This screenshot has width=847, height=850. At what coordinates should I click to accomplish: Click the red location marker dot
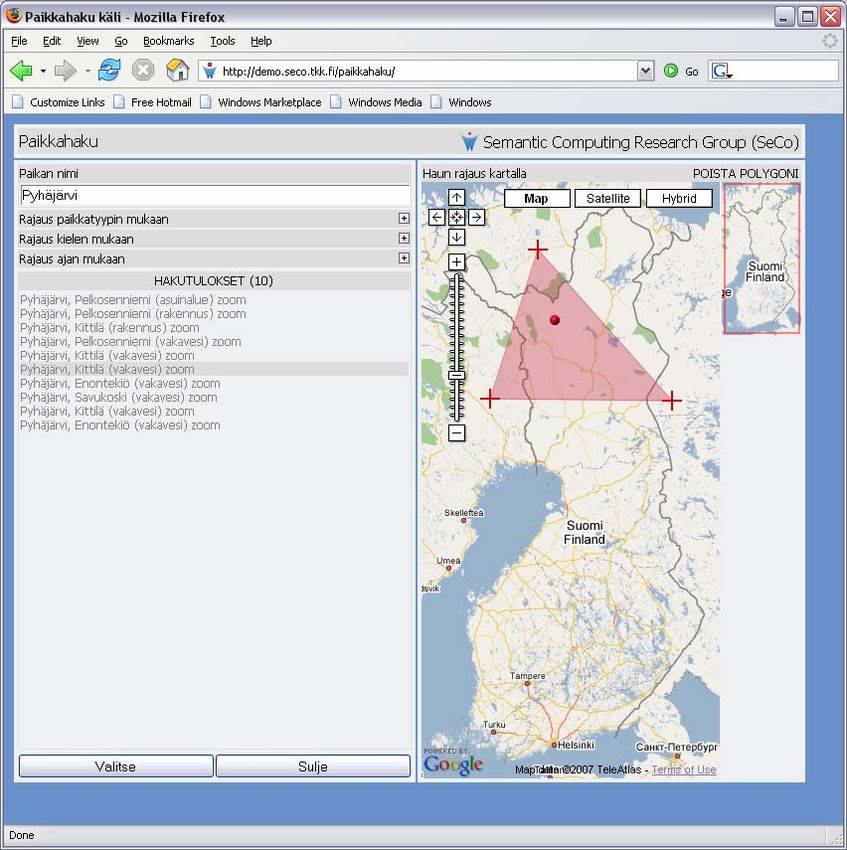coord(554,320)
